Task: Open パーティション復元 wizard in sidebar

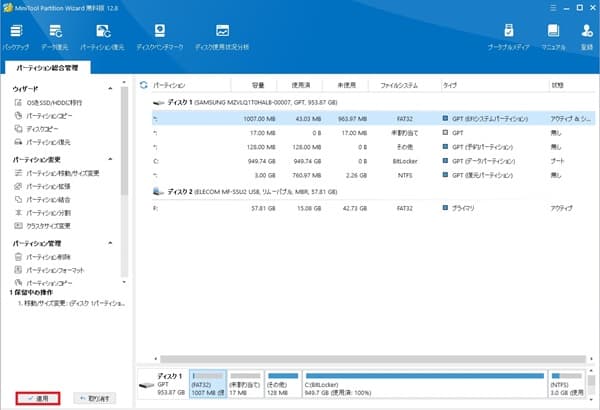Action: [x=43, y=142]
